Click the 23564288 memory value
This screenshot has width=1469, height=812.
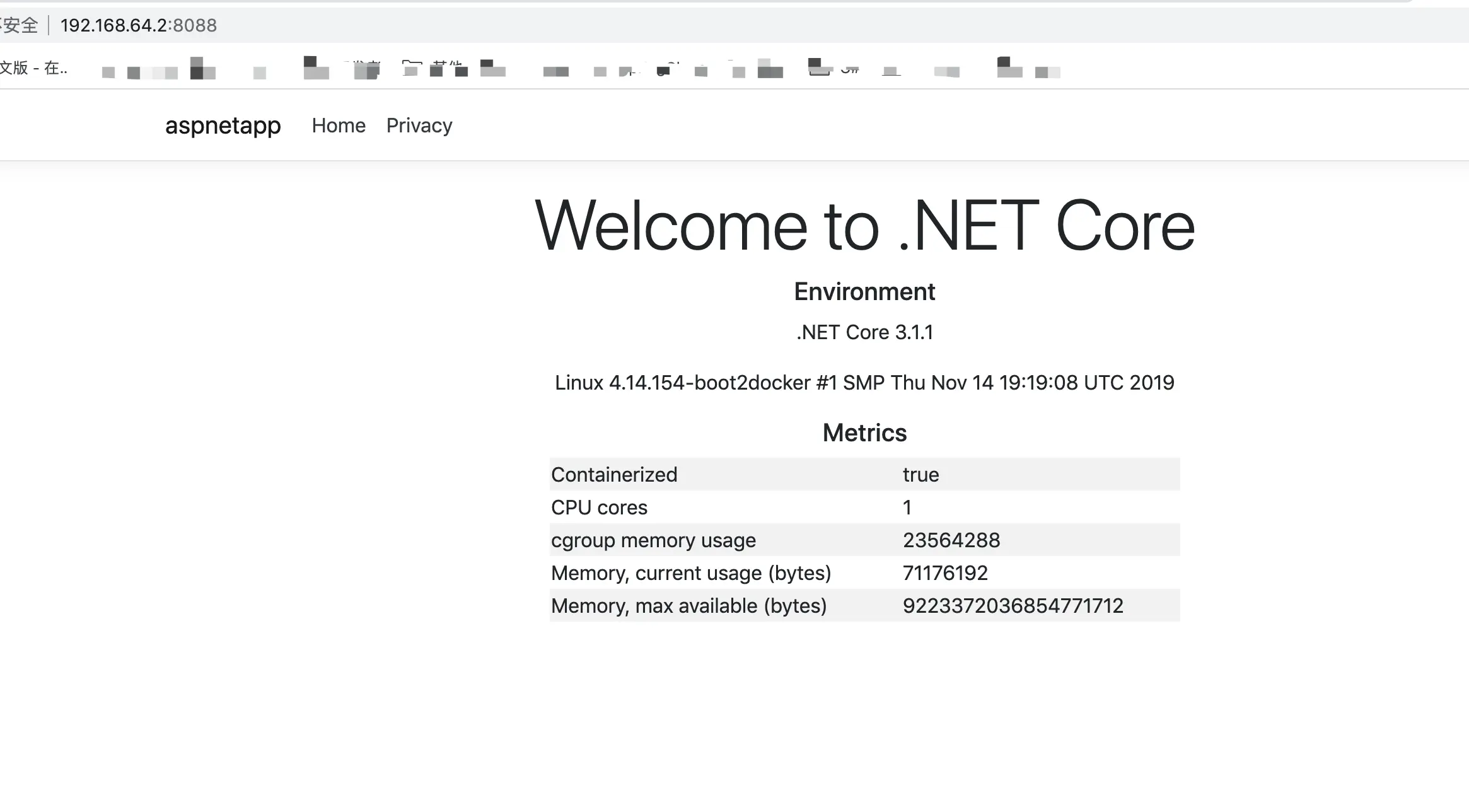(951, 540)
